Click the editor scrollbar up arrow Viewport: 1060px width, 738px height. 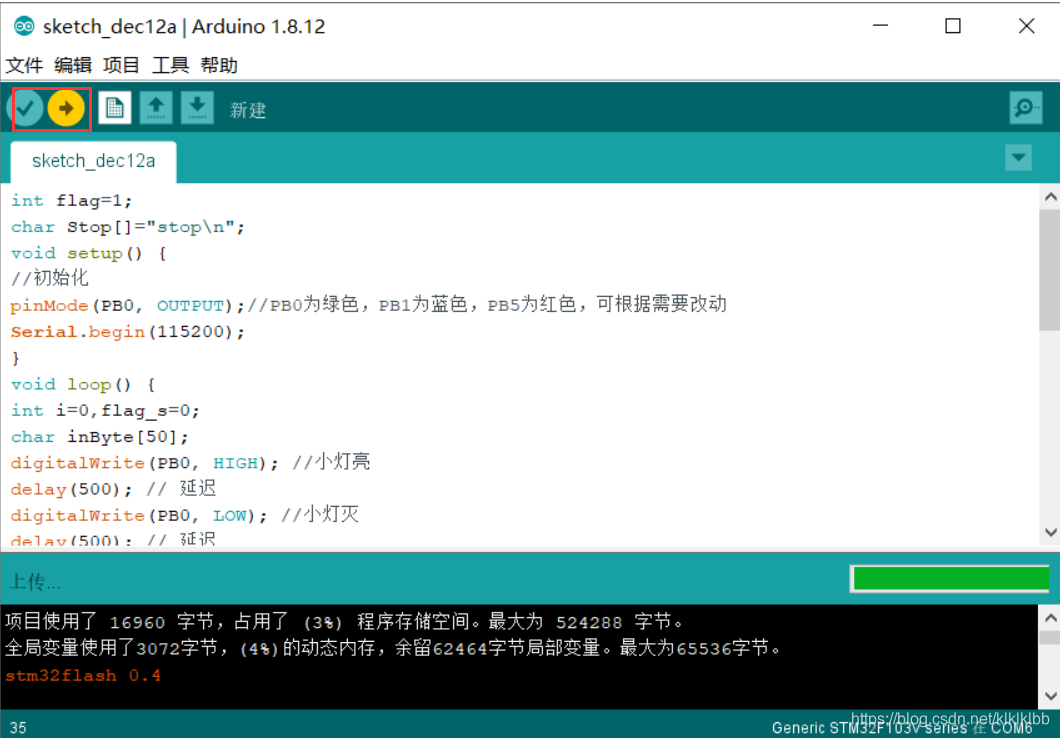click(x=1050, y=197)
